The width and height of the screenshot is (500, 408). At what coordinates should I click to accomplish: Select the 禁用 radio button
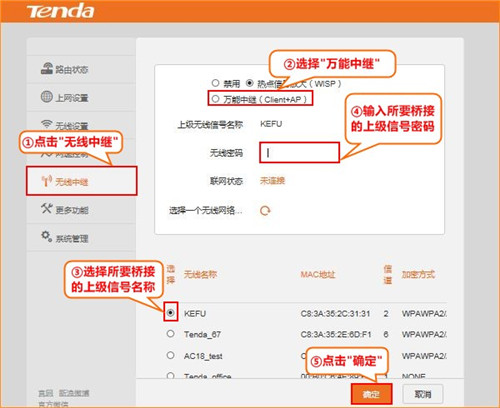215,83
